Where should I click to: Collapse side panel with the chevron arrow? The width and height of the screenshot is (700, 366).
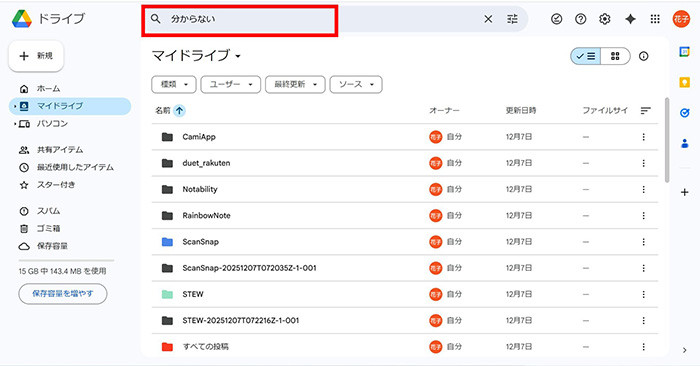[684, 350]
